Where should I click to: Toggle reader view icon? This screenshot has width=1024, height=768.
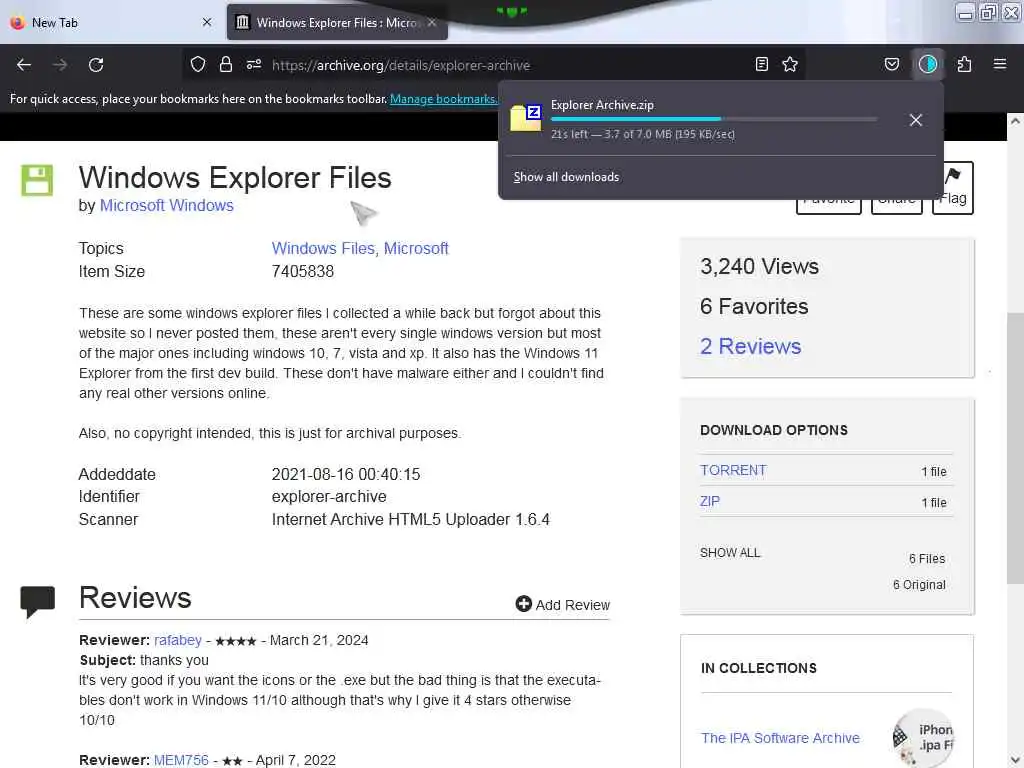[761, 64]
